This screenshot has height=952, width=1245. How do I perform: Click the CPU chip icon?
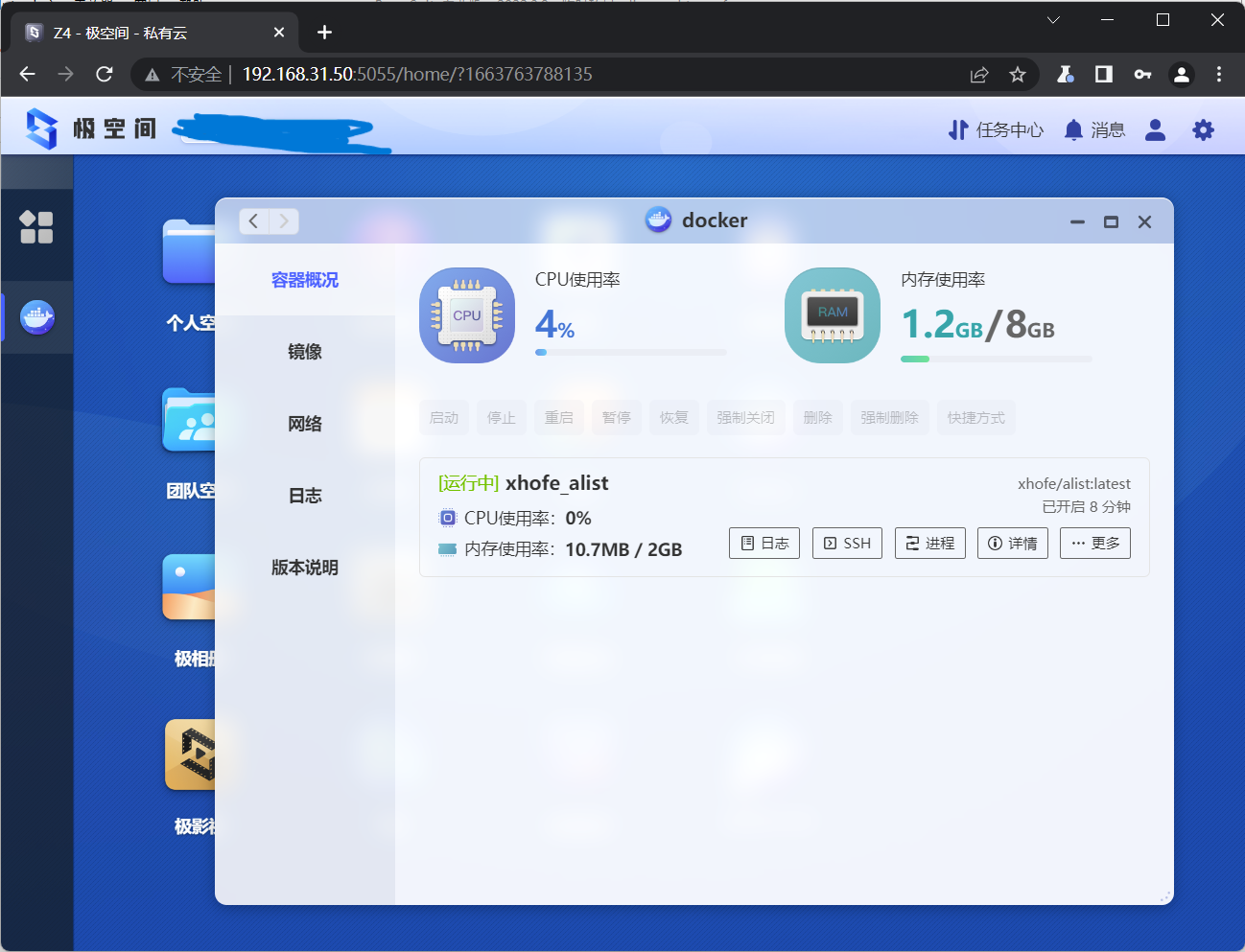467,315
